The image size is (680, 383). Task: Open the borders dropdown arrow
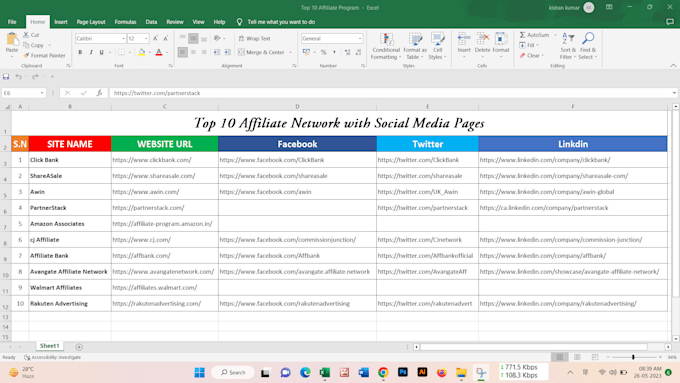point(130,52)
